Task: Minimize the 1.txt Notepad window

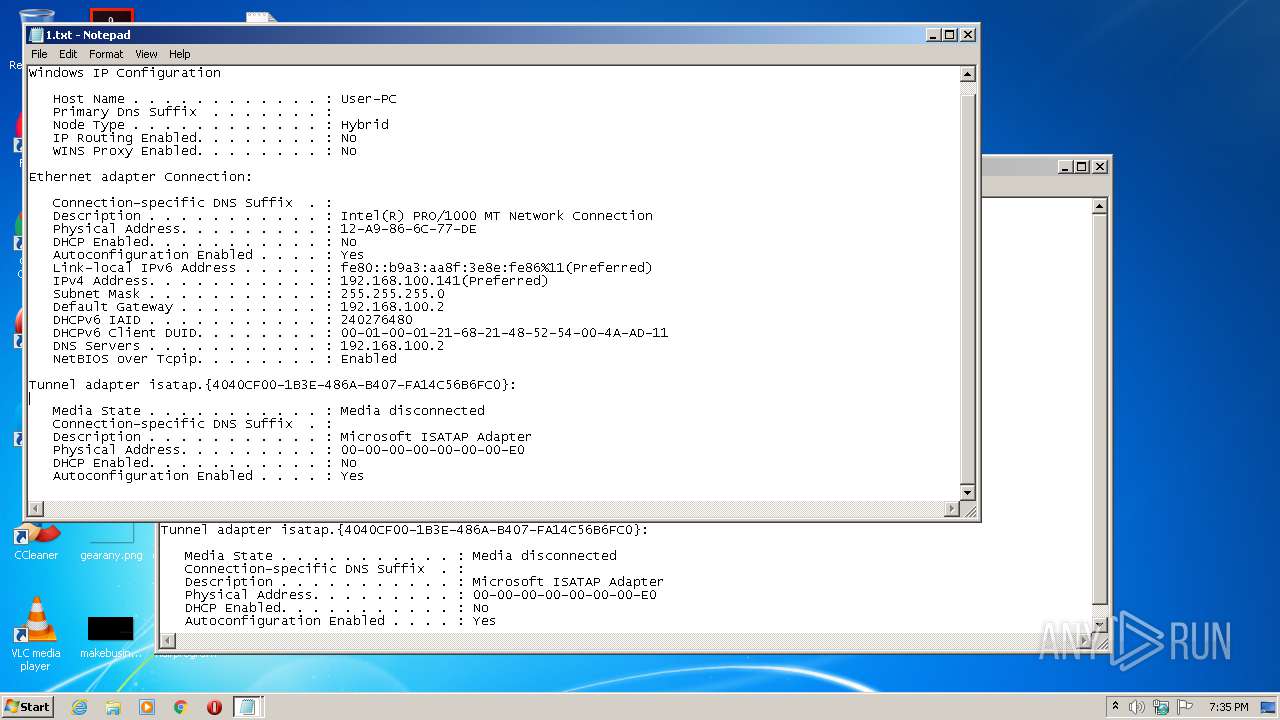Action: [932, 34]
